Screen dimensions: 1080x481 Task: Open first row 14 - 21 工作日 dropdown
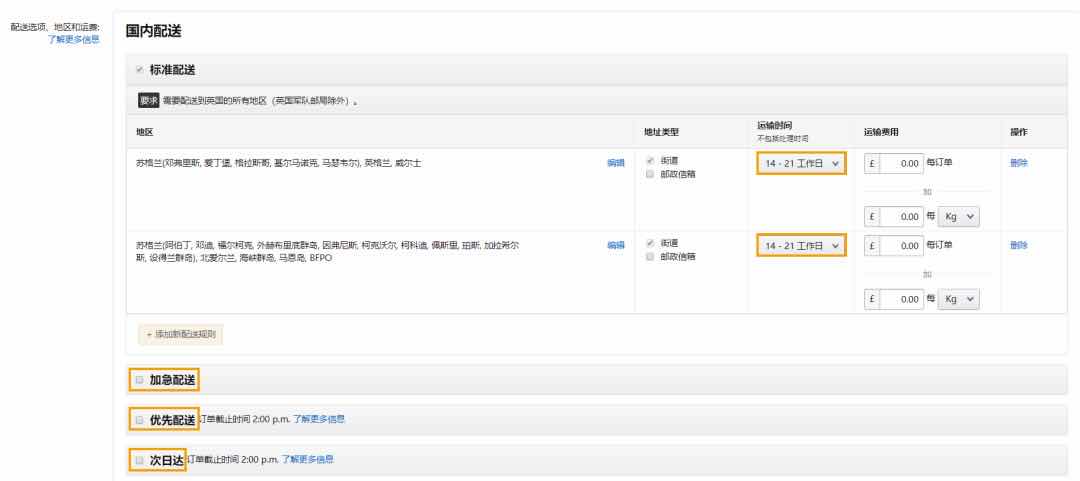801,163
